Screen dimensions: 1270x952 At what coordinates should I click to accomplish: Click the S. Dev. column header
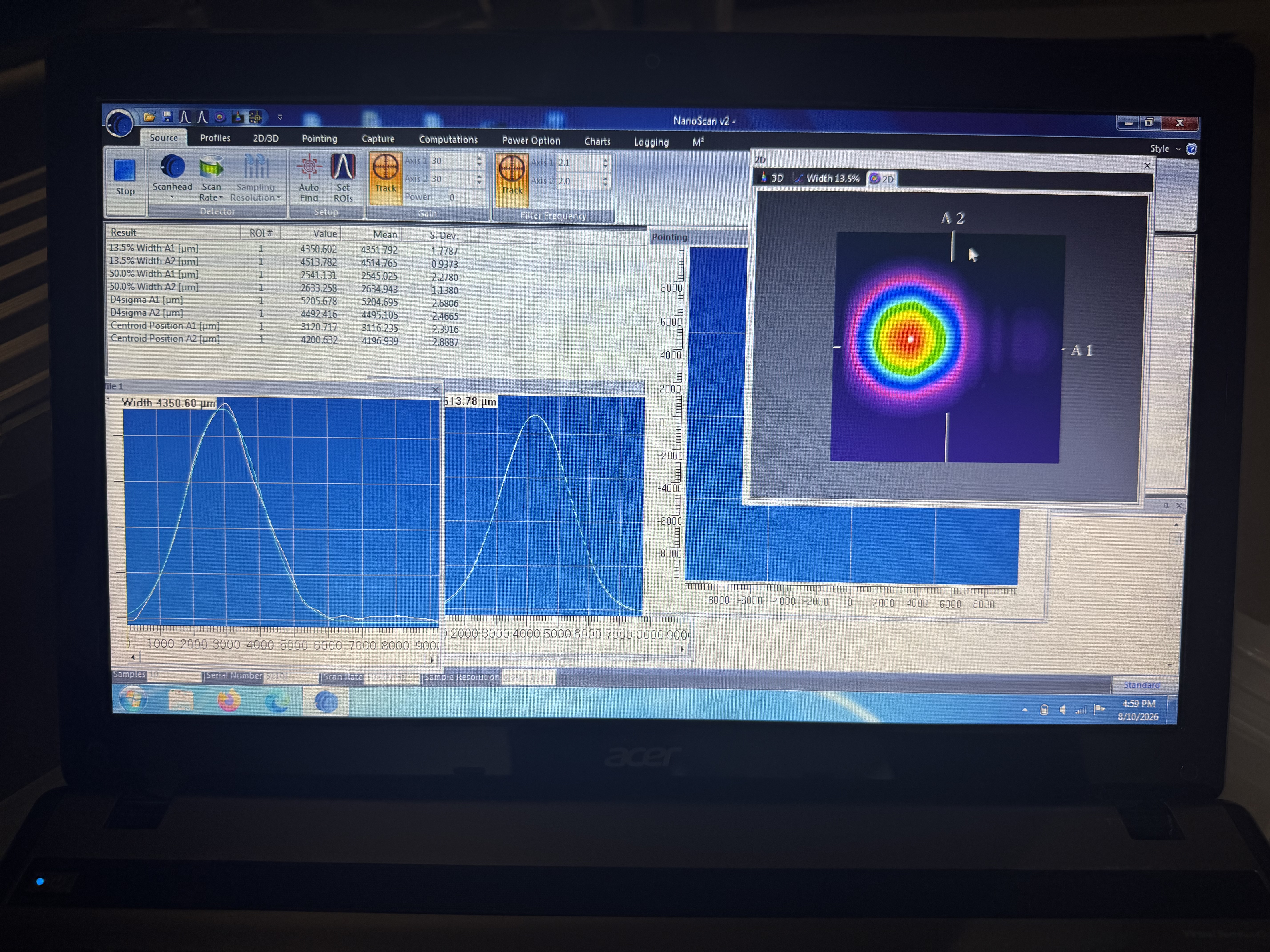[432, 235]
